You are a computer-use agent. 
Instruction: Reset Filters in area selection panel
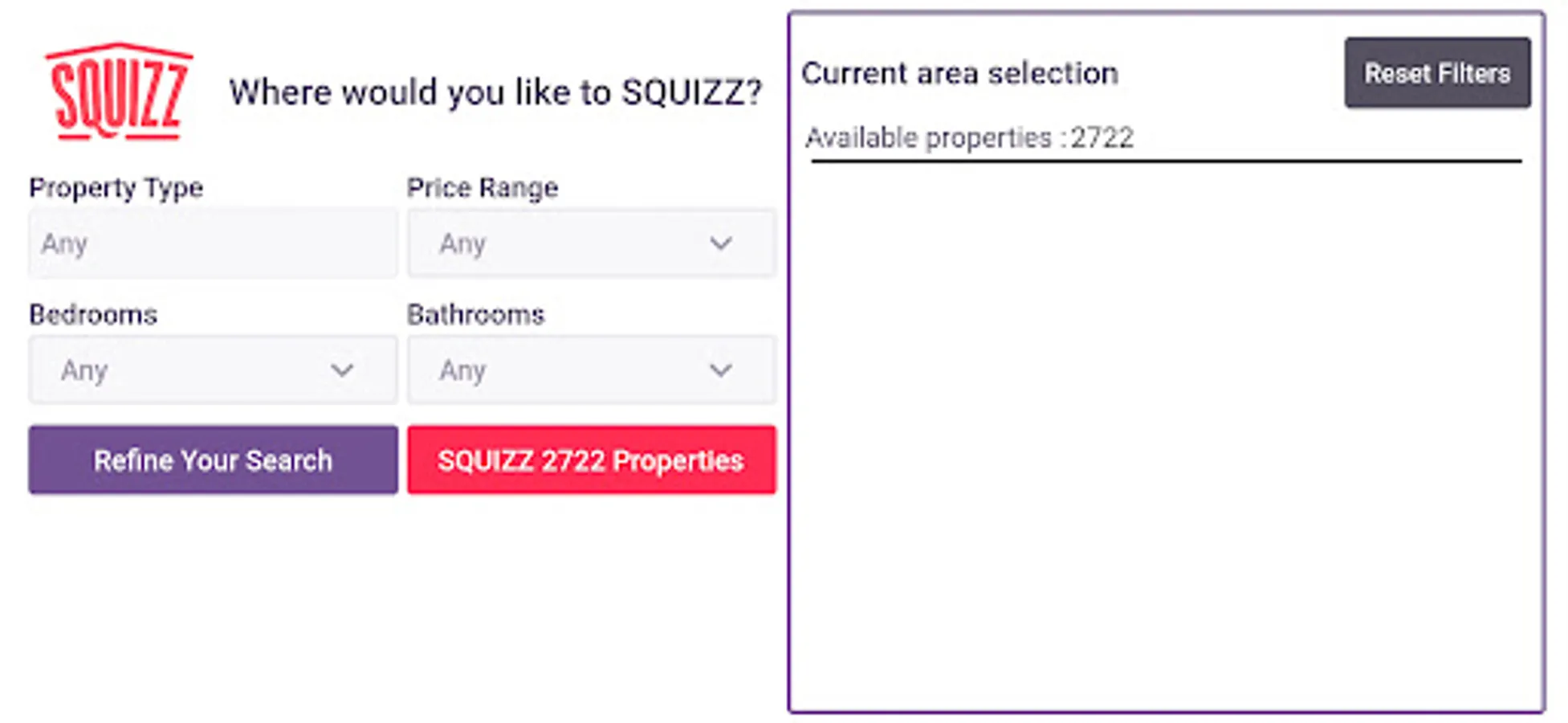(x=1436, y=73)
